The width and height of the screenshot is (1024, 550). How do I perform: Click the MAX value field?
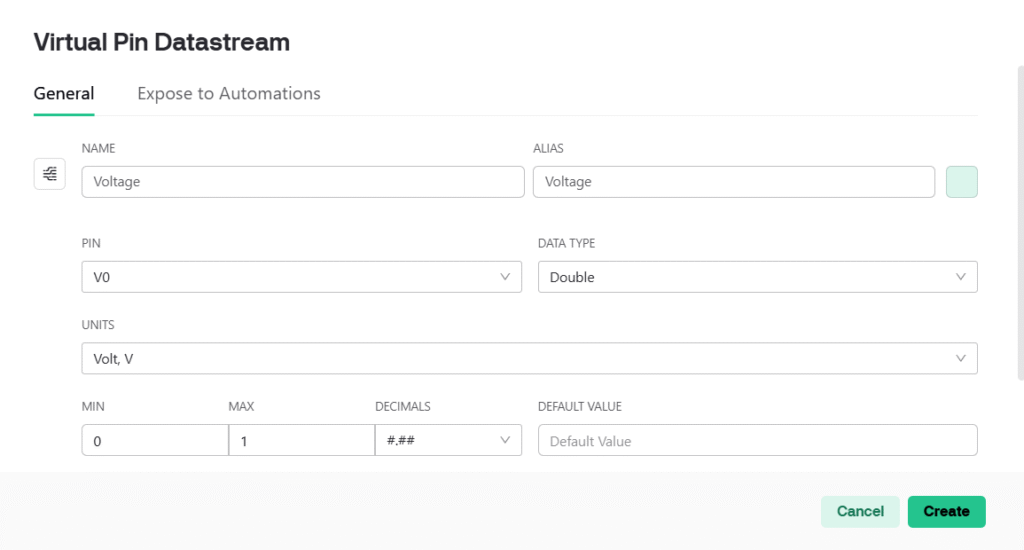coord(302,440)
